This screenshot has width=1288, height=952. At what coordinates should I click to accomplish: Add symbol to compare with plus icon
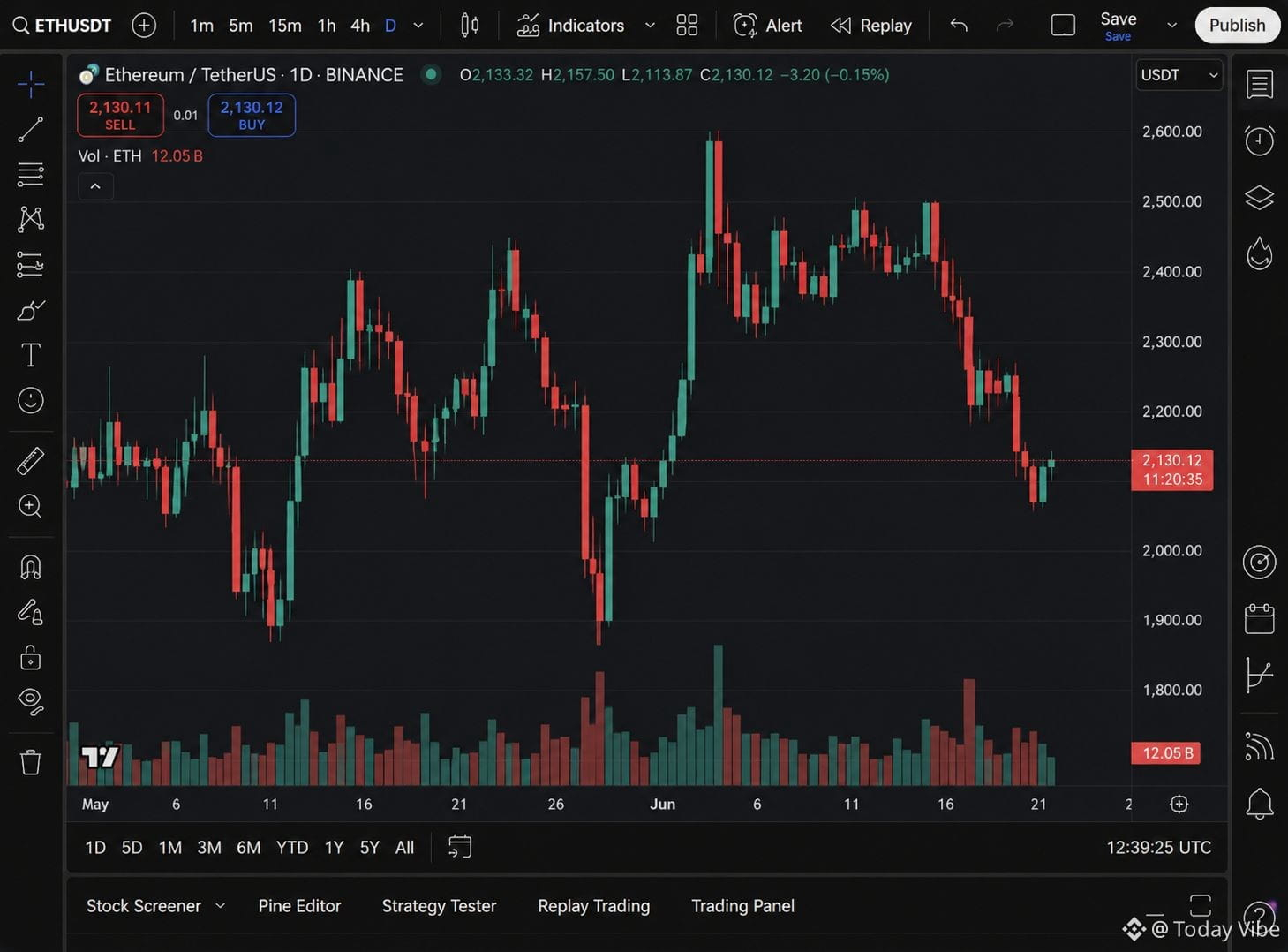tap(144, 25)
